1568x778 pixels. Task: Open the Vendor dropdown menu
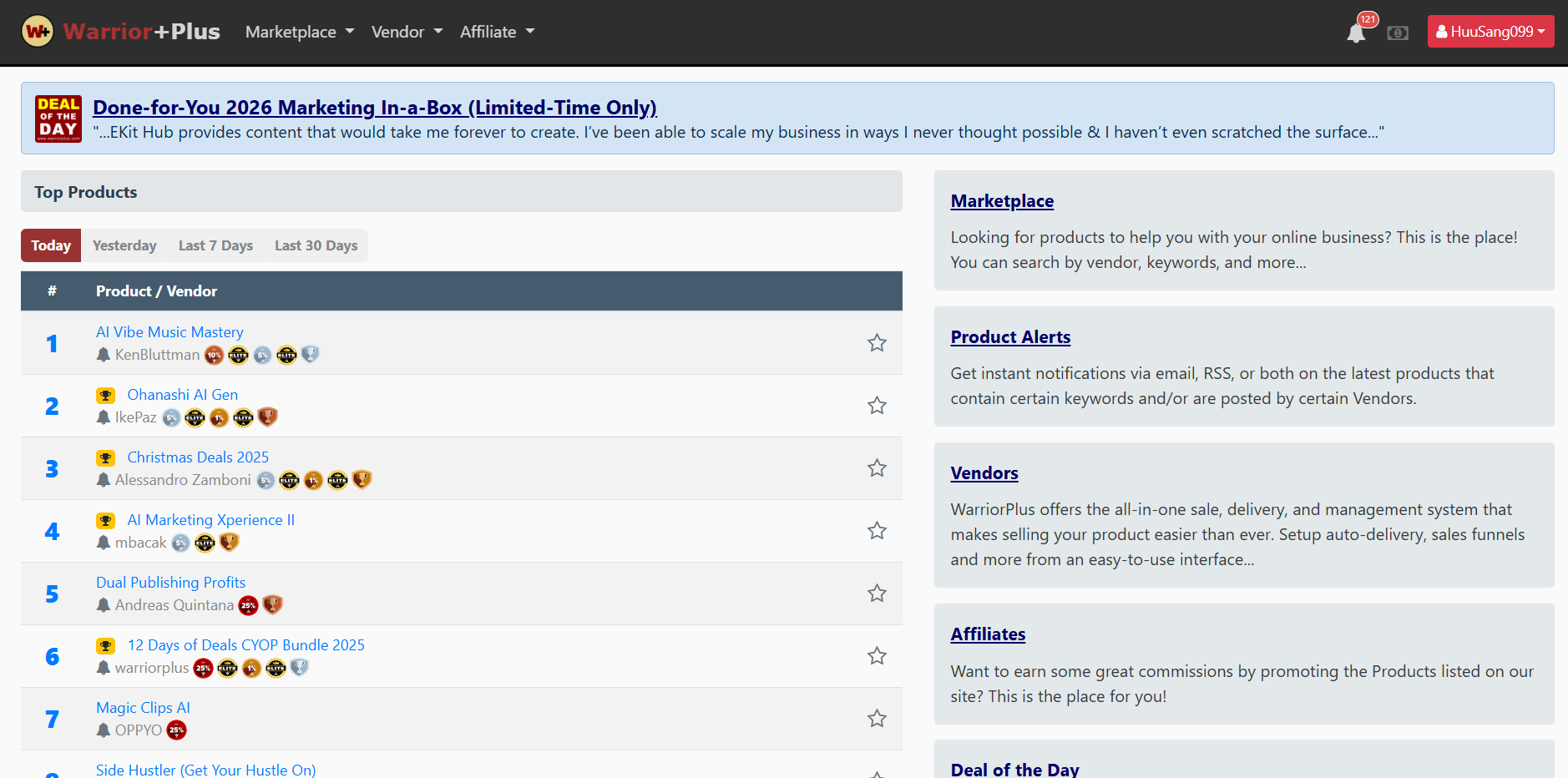pyautogui.click(x=407, y=32)
